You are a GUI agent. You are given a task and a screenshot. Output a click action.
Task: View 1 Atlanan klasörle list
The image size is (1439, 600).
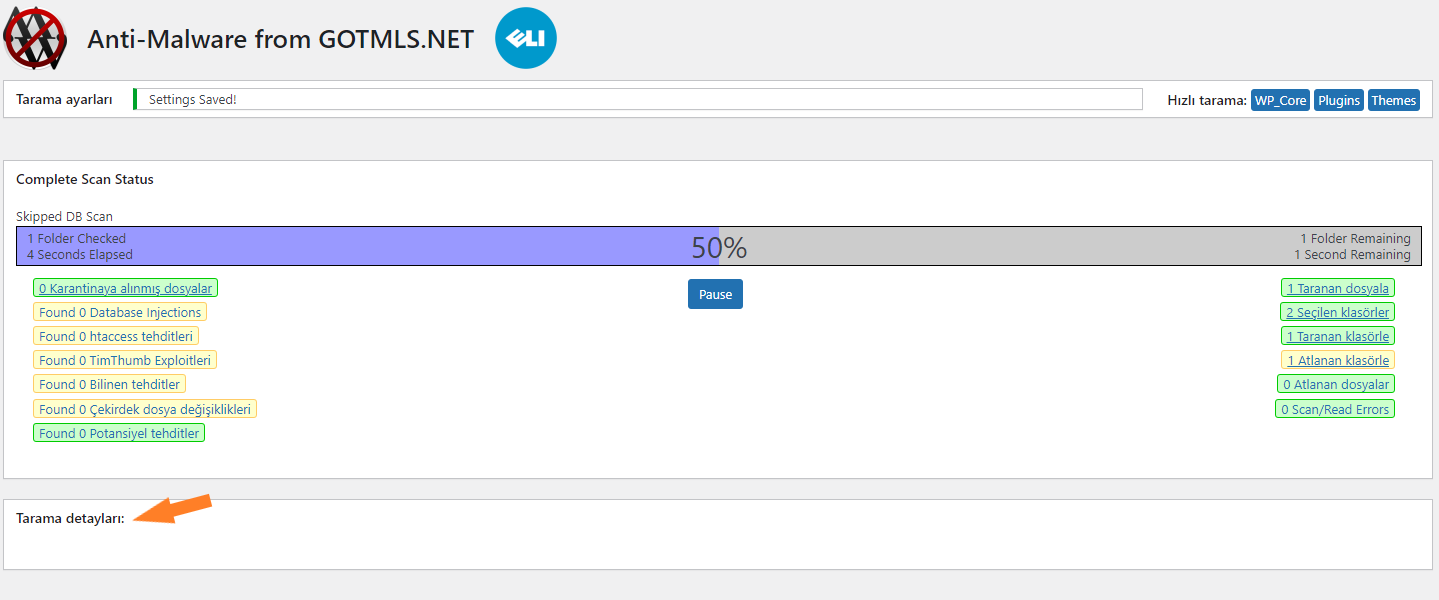click(x=1338, y=360)
